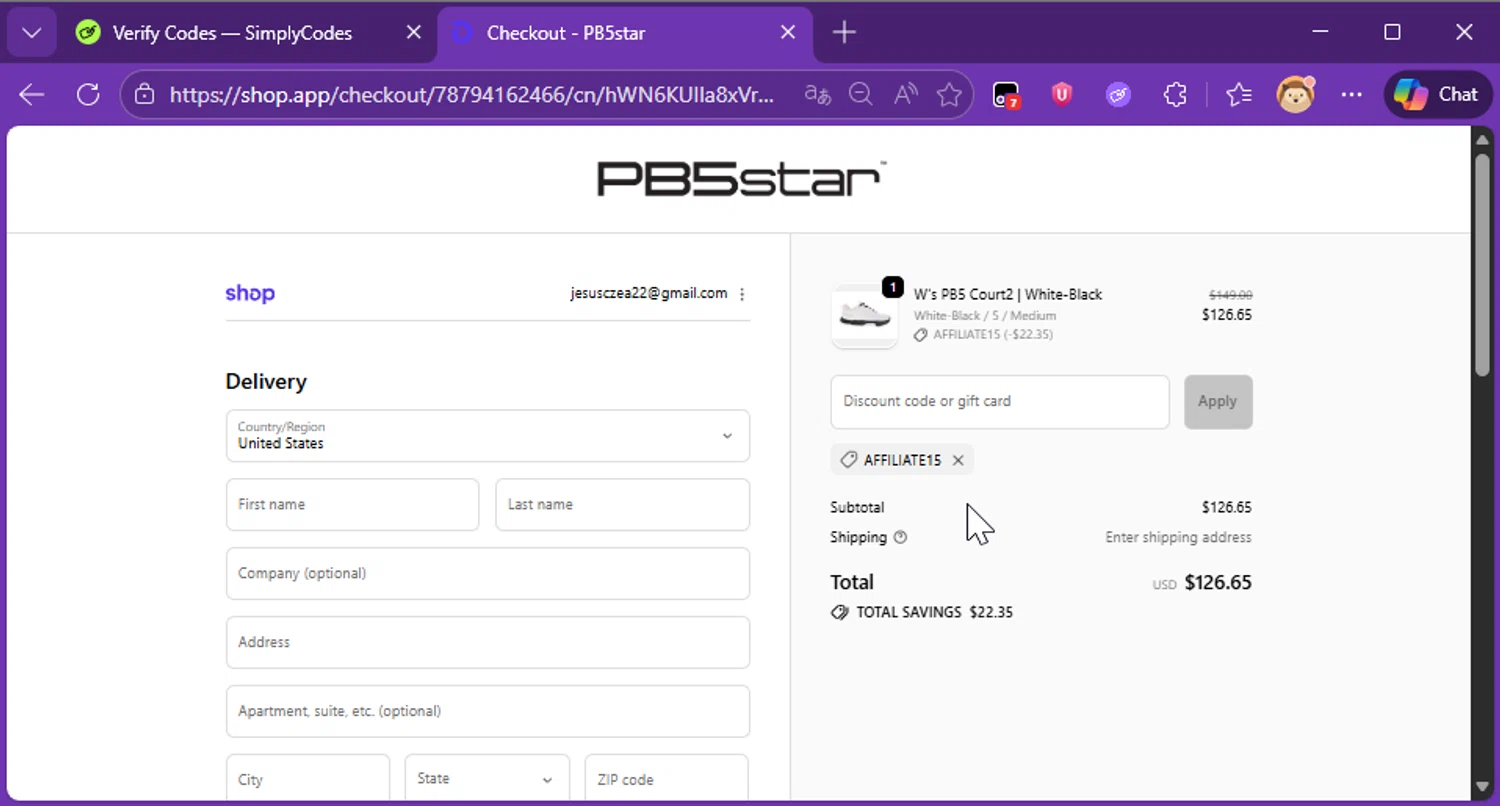Click the Apply discount button

point(1218,402)
